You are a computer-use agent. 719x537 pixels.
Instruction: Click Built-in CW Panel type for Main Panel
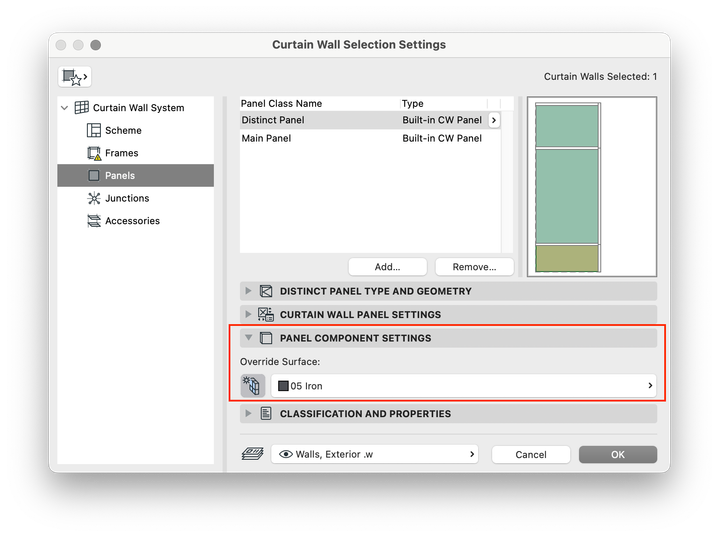tap(442, 138)
